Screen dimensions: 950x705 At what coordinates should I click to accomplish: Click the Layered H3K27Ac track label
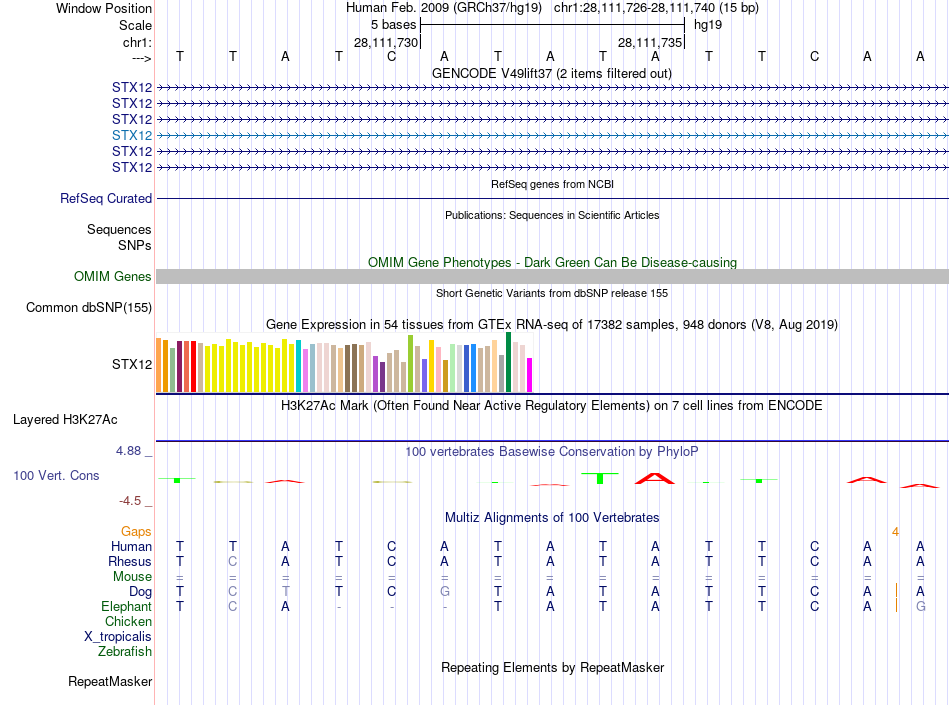65,419
